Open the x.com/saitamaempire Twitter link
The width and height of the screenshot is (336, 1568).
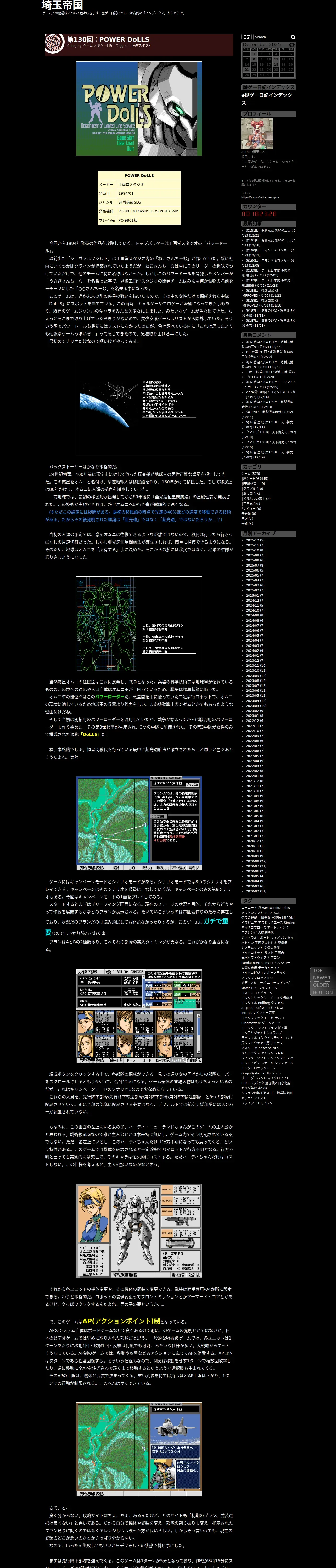260,197
